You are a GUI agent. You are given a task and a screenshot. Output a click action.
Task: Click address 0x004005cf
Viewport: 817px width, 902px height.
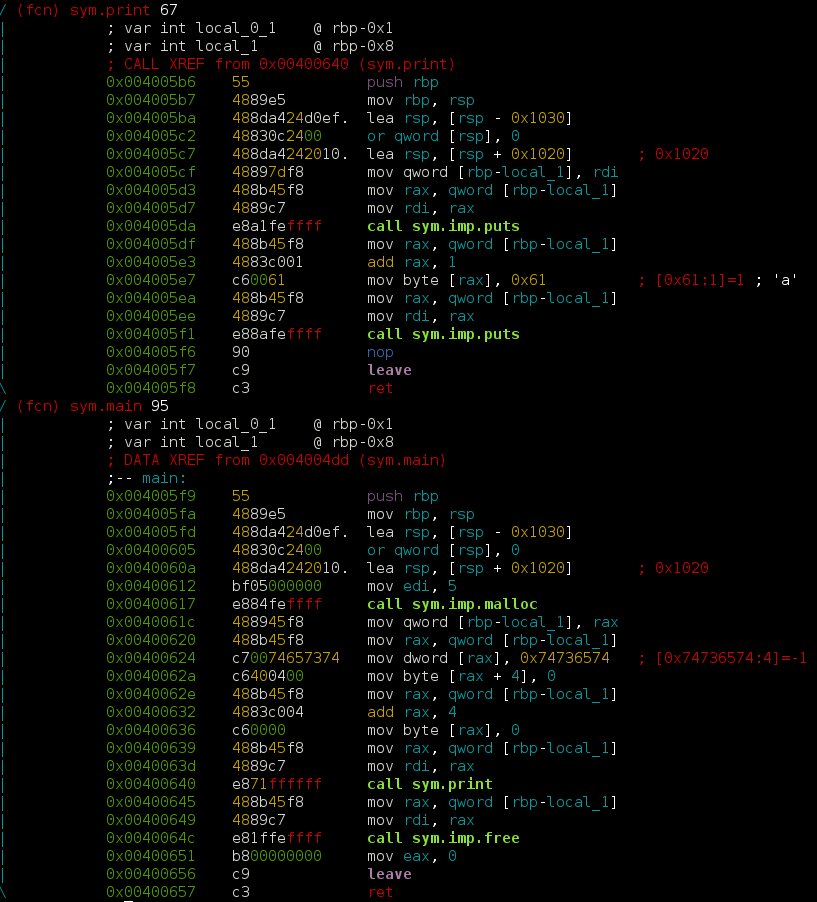tap(151, 172)
